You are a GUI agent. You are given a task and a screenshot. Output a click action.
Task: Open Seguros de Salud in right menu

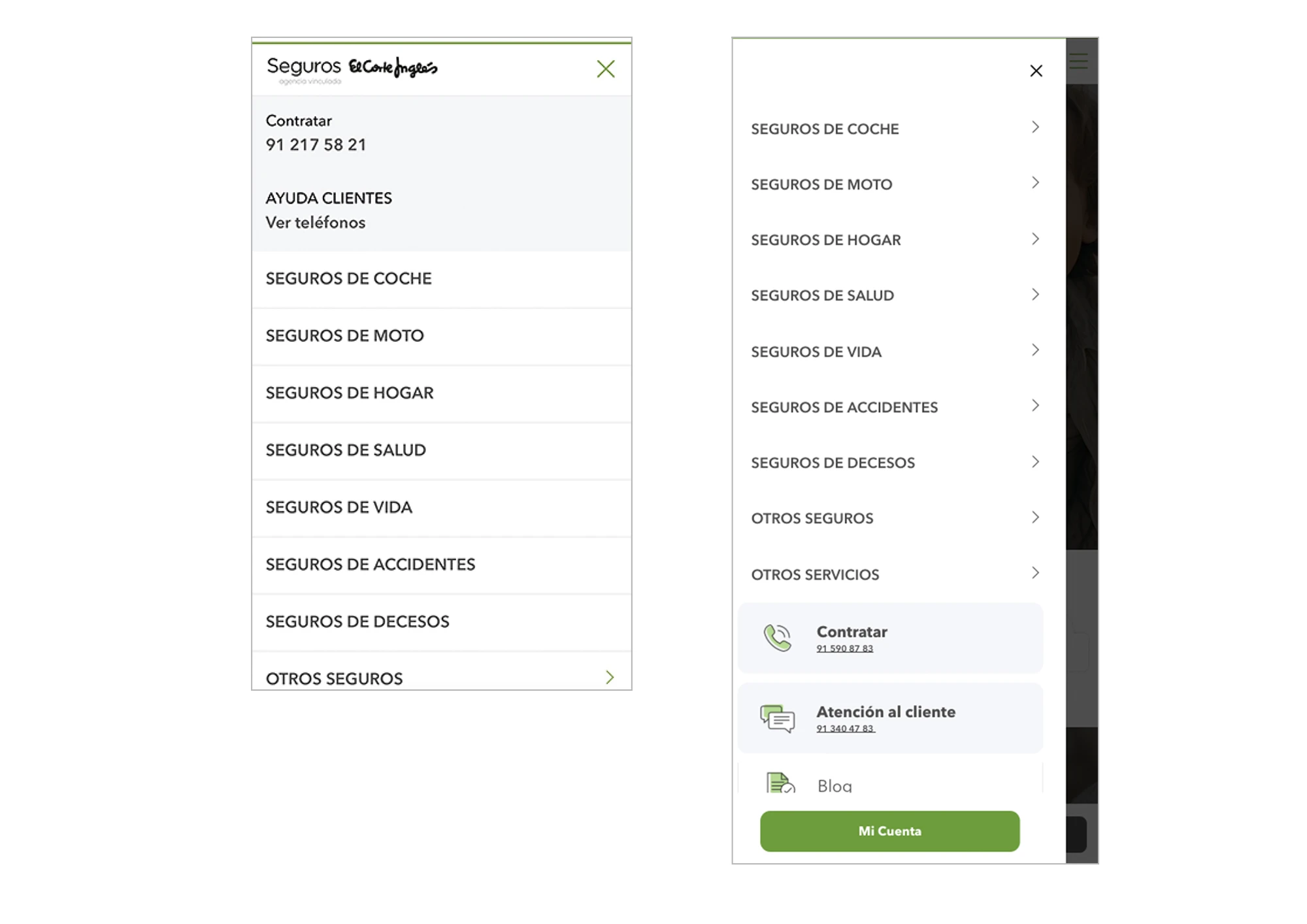click(x=822, y=295)
